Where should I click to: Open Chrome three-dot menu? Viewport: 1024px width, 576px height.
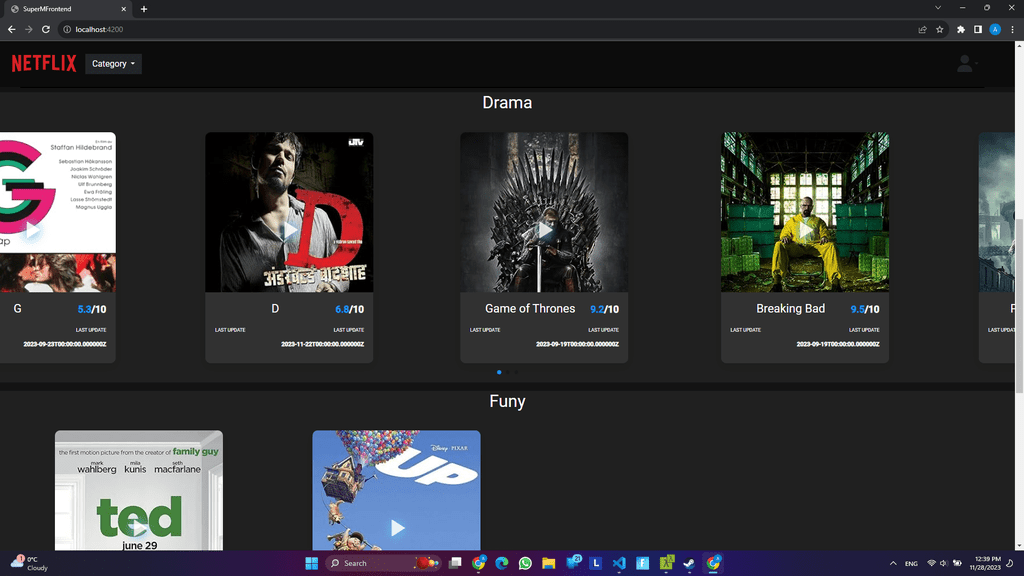[1012, 29]
